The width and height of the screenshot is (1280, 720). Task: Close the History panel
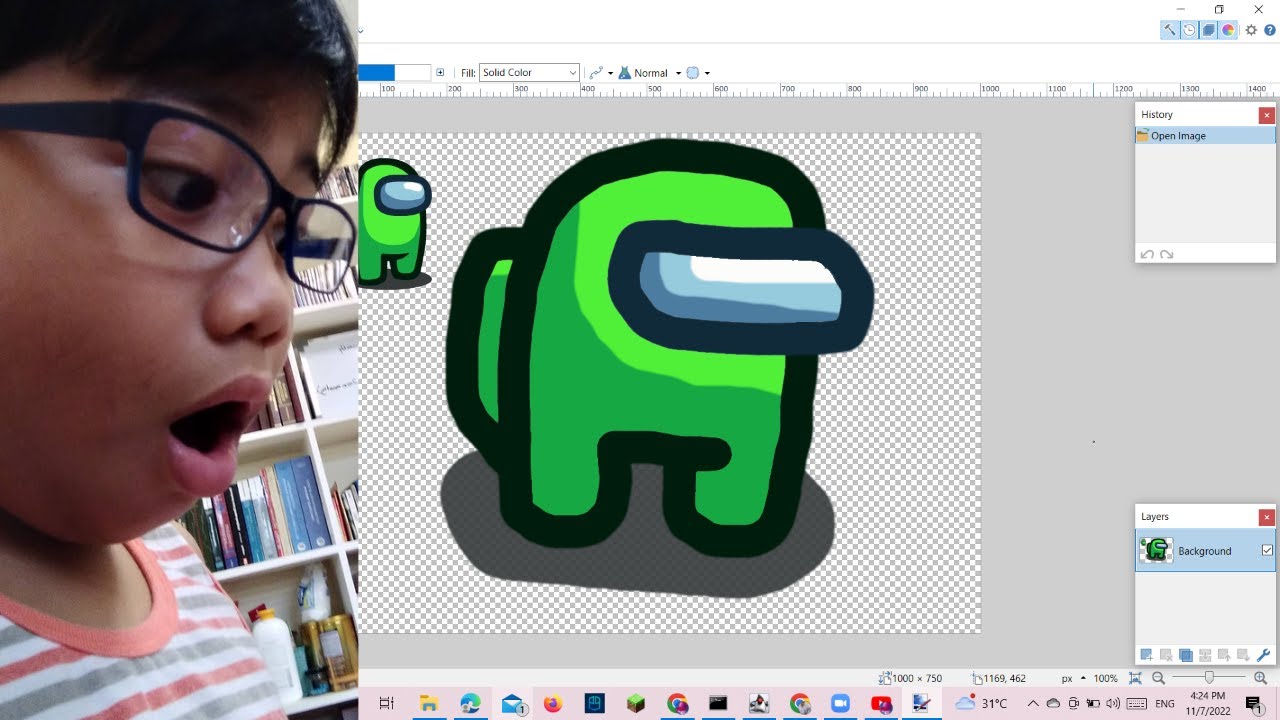tap(1267, 115)
